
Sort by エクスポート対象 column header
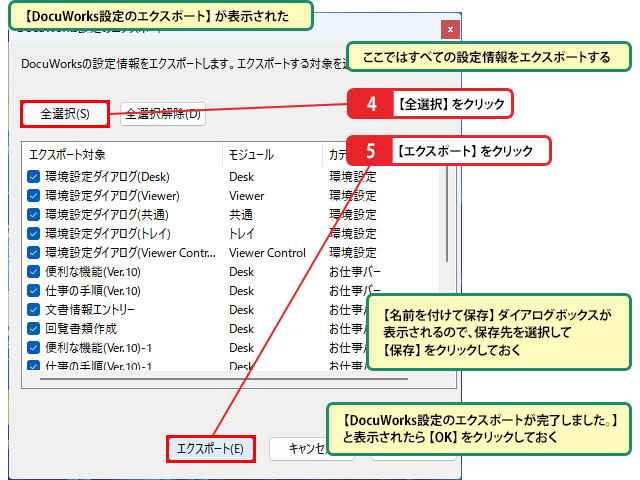[x=122, y=155]
